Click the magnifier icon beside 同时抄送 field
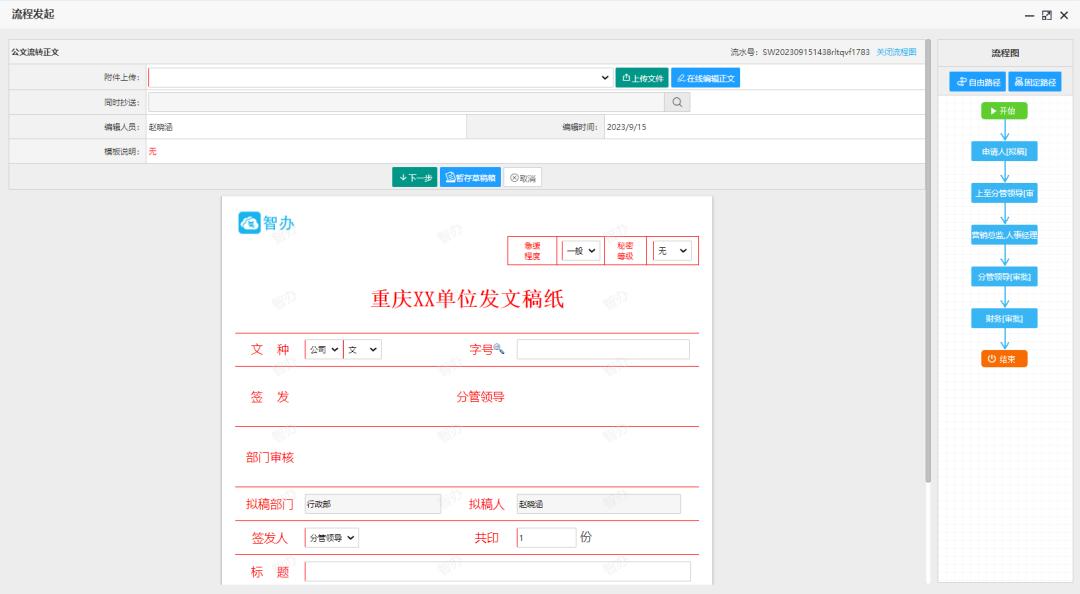Viewport: 1080px width, 594px height. tap(677, 101)
